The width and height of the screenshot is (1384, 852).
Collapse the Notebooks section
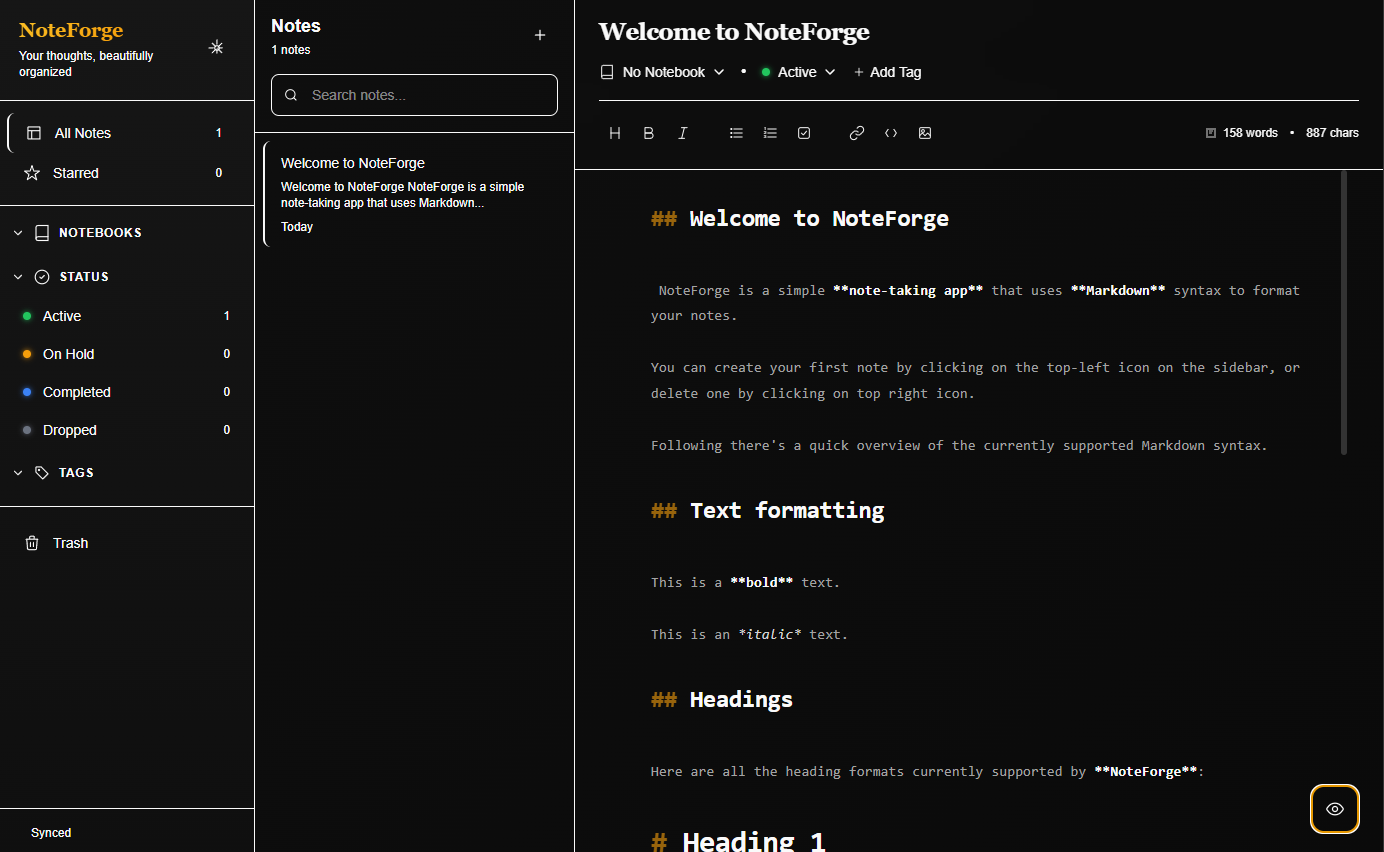[x=18, y=233]
